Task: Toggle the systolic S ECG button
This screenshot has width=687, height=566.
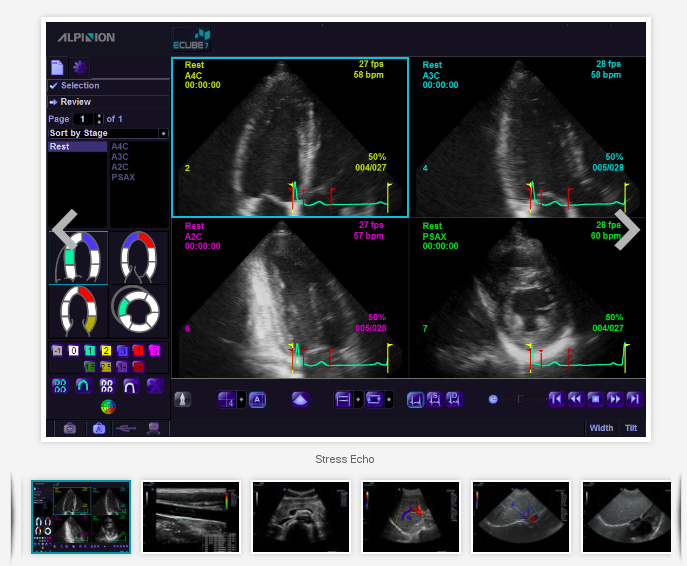Action: pyautogui.click(x=434, y=400)
